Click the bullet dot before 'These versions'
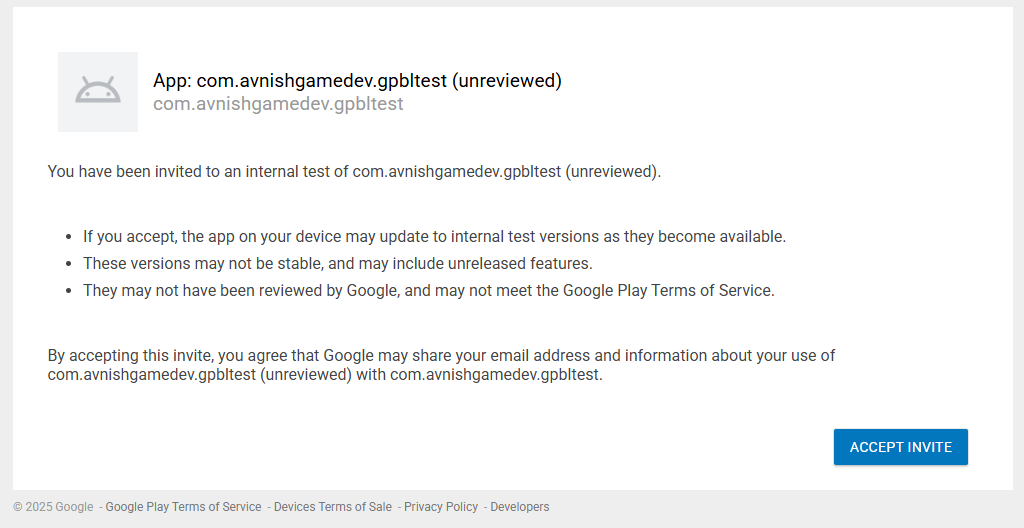Viewport: 1024px width, 528px height. pos(69,265)
